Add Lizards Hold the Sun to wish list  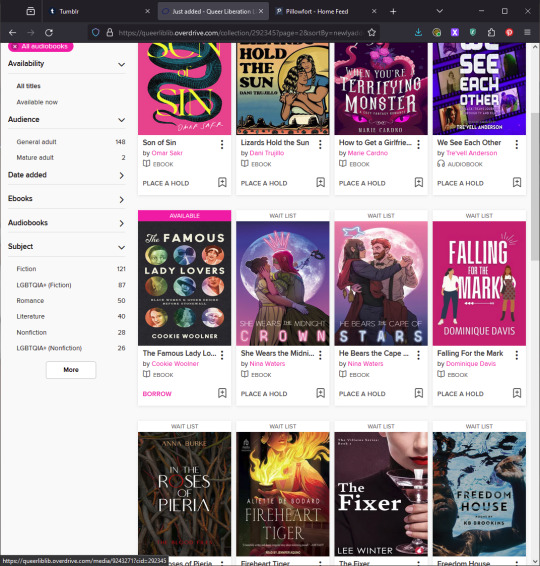[x=321, y=182]
